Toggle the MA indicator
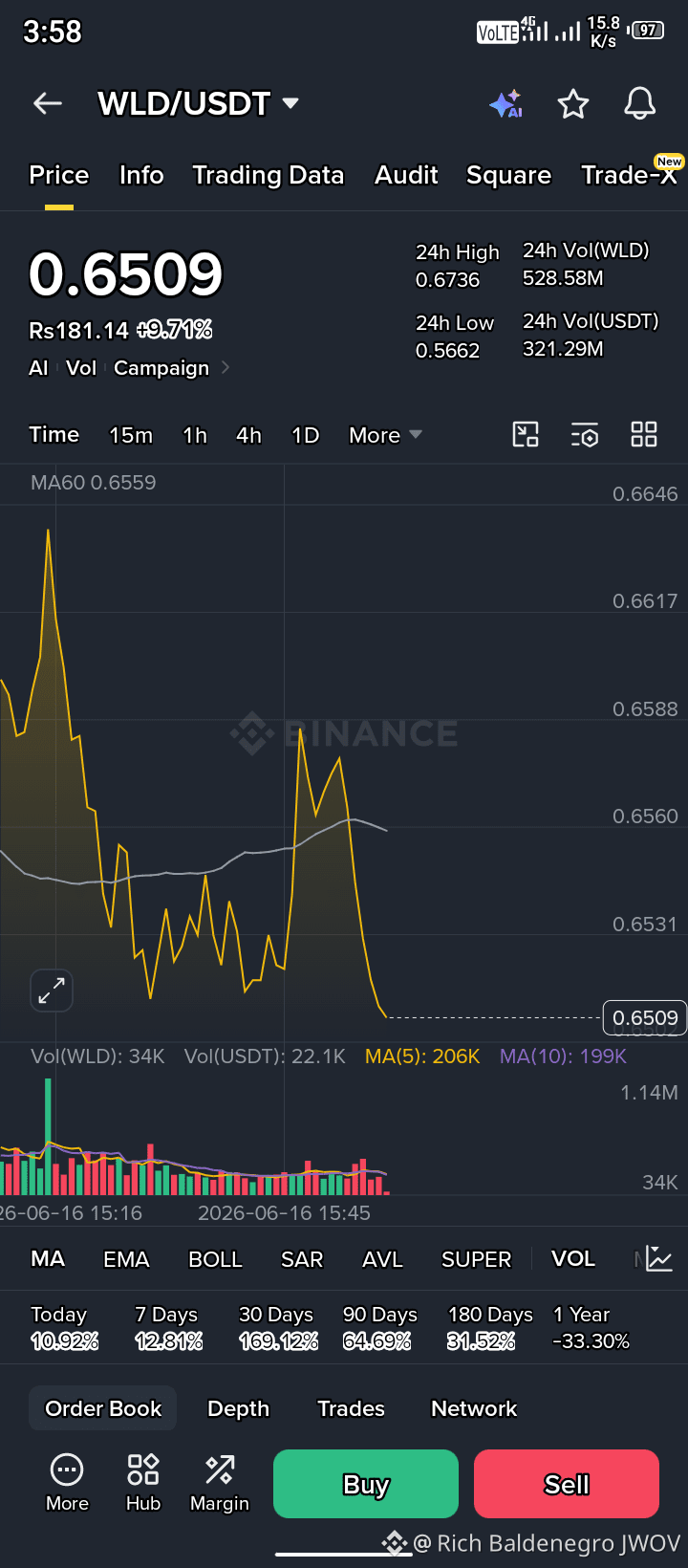This screenshot has height=1568, width=688. [x=48, y=1259]
